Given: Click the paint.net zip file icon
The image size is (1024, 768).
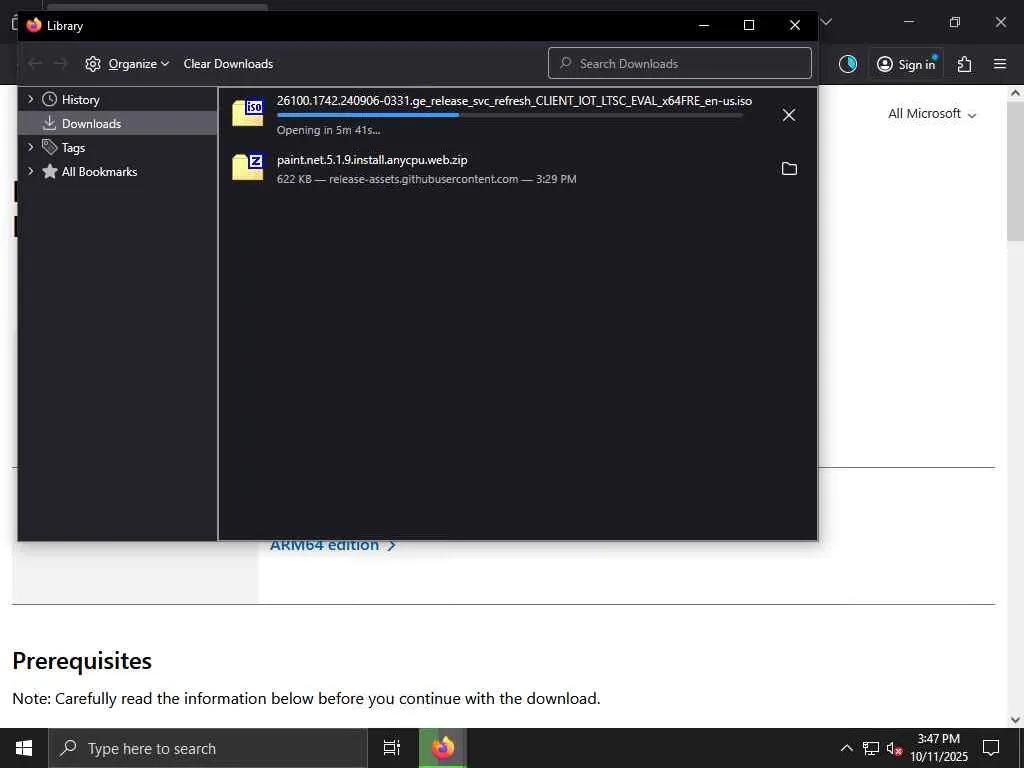Looking at the screenshot, I should click(x=248, y=167).
